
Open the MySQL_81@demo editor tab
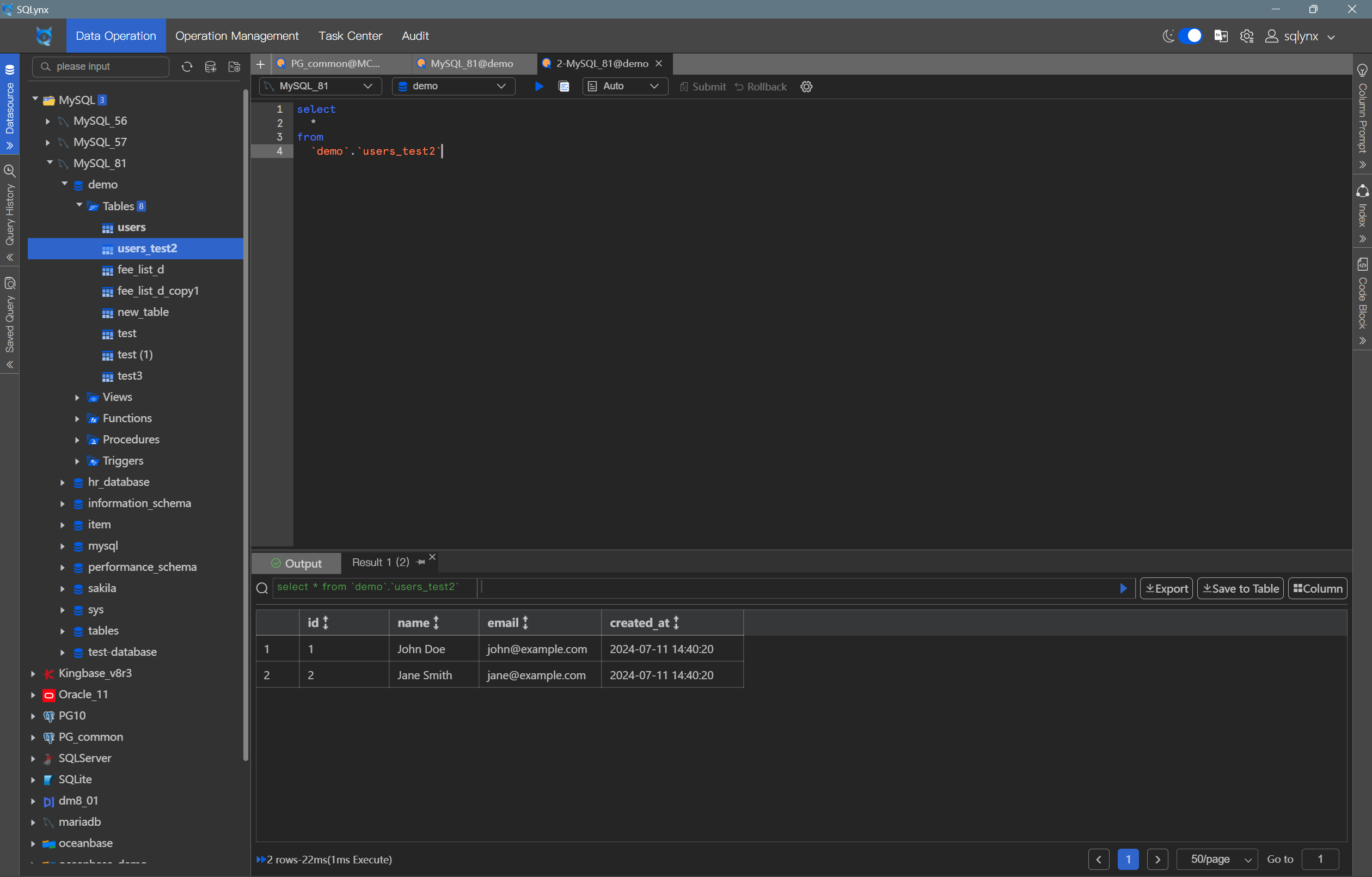tap(473, 63)
